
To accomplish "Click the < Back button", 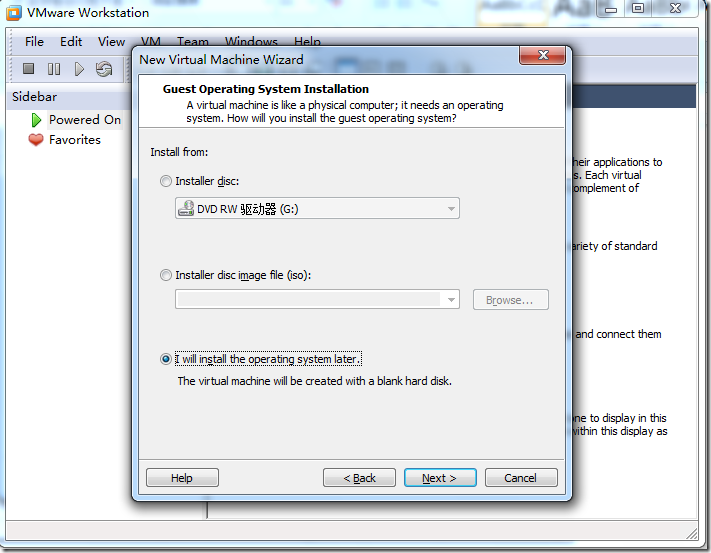I will tap(359, 478).
